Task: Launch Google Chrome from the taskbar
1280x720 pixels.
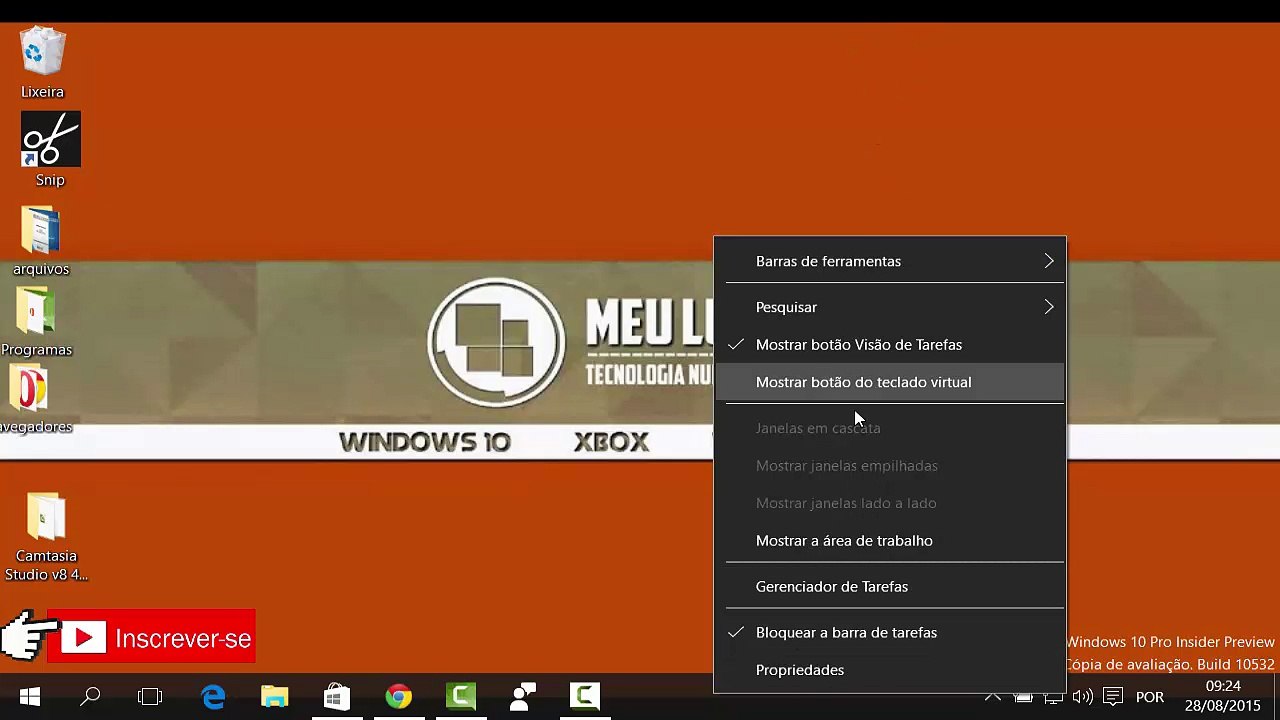Action: coord(398,696)
